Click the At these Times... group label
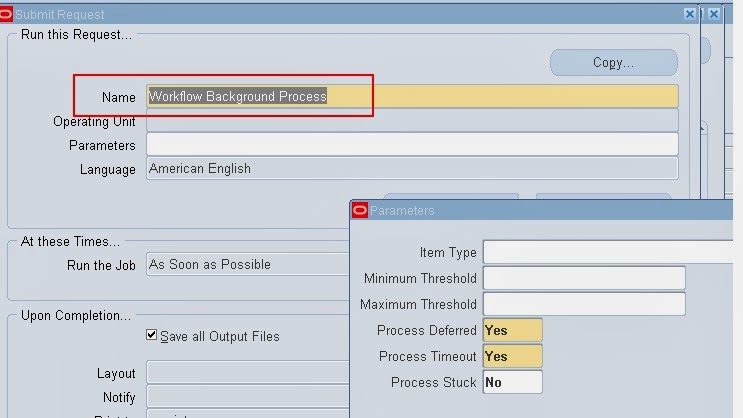The height and width of the screenshot is (418, 743). (x=70, y=242)
